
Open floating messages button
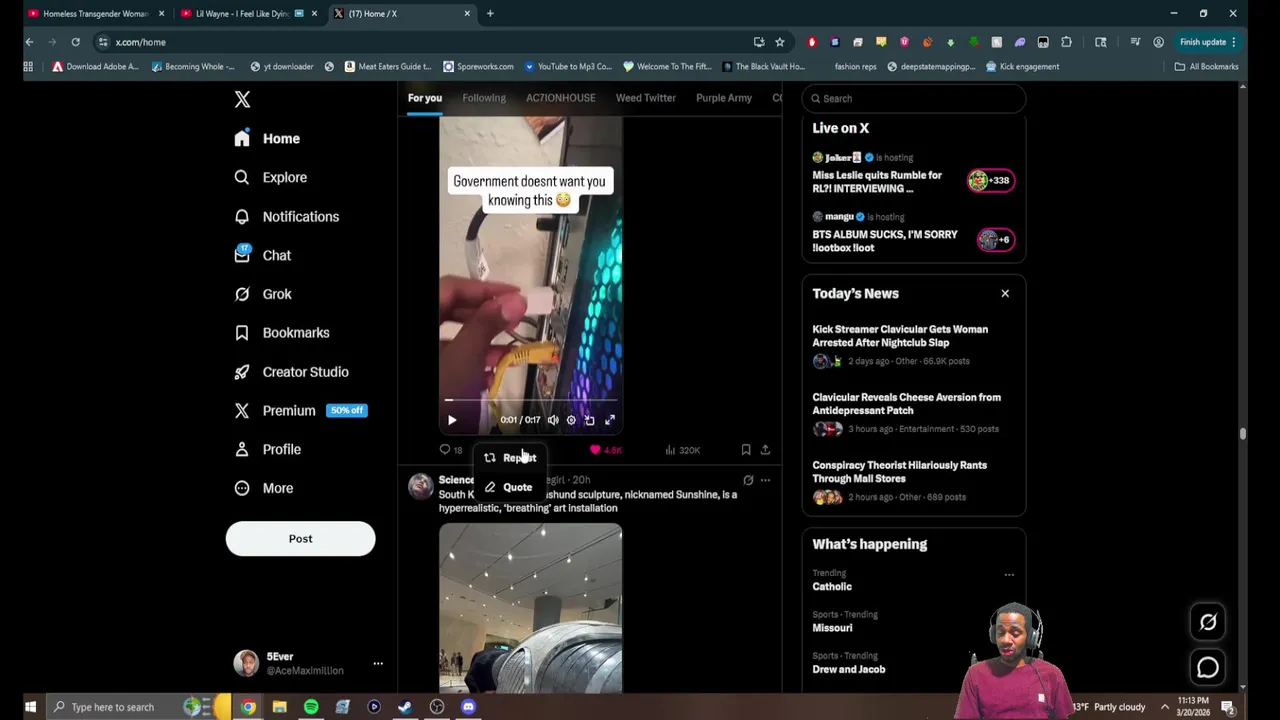(x=1208, y=667)
